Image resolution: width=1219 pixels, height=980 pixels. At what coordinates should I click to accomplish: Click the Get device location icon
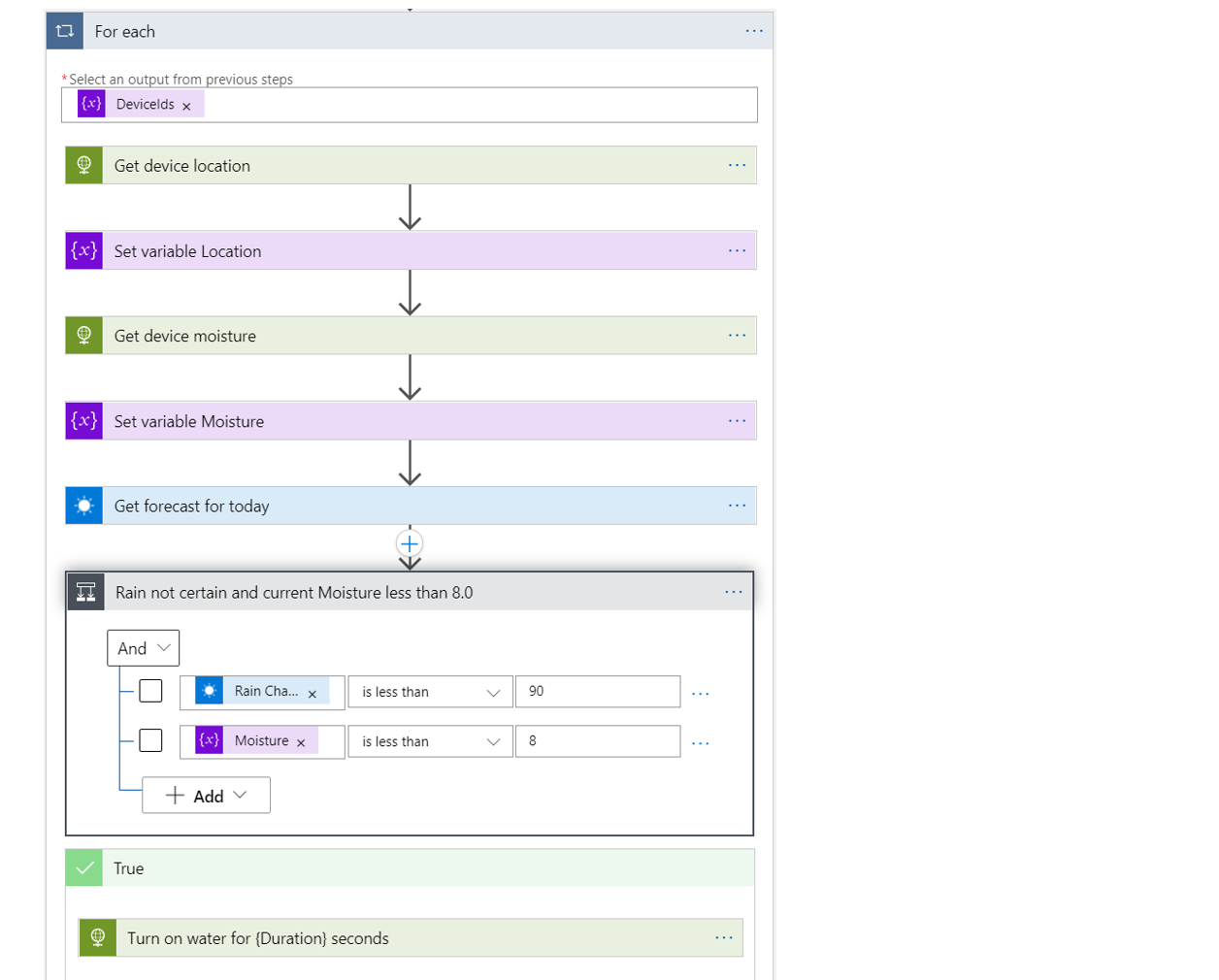pos(84,165)
